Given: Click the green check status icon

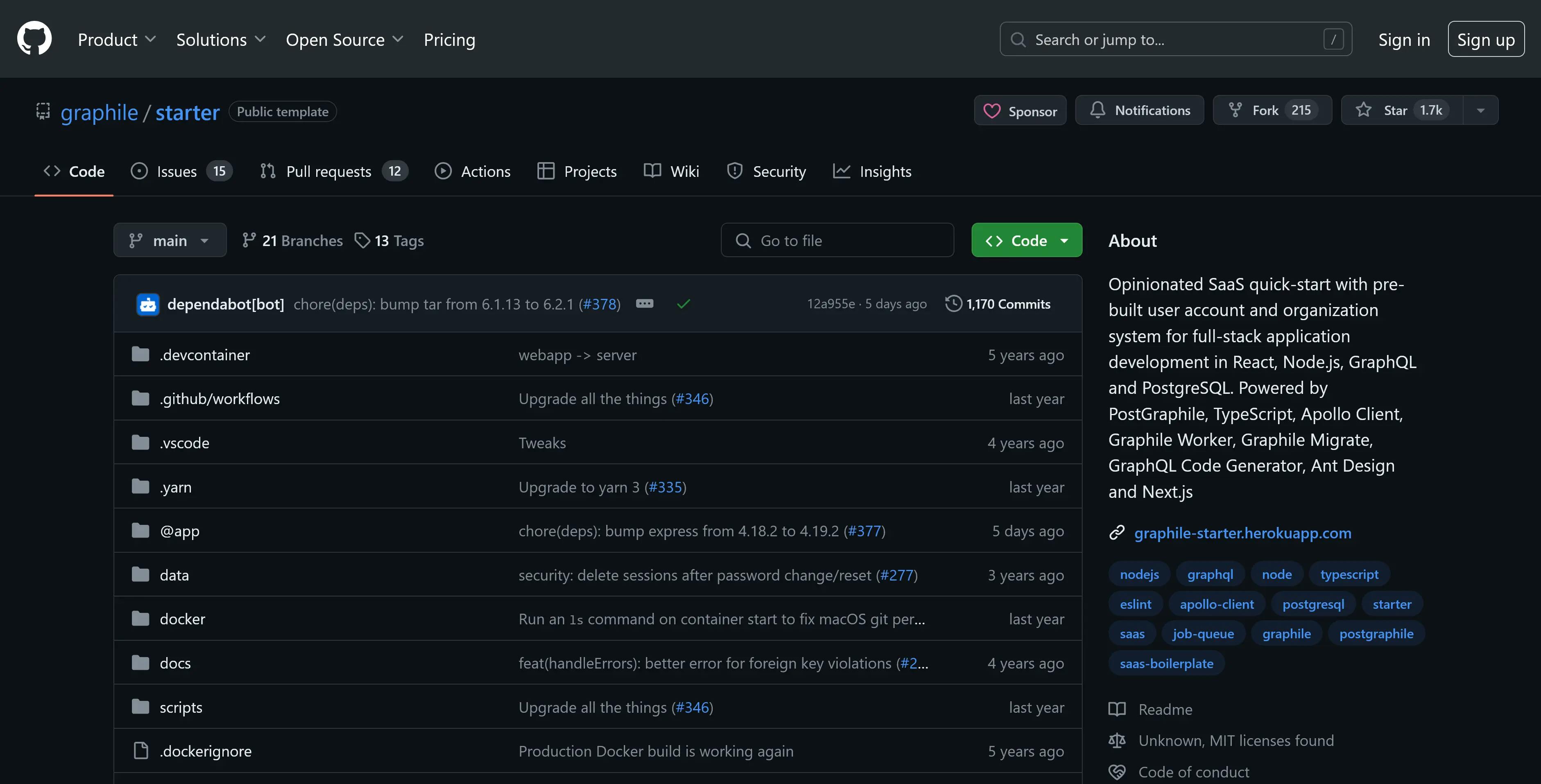Looking at the screenshot, I should pos(683,305).
